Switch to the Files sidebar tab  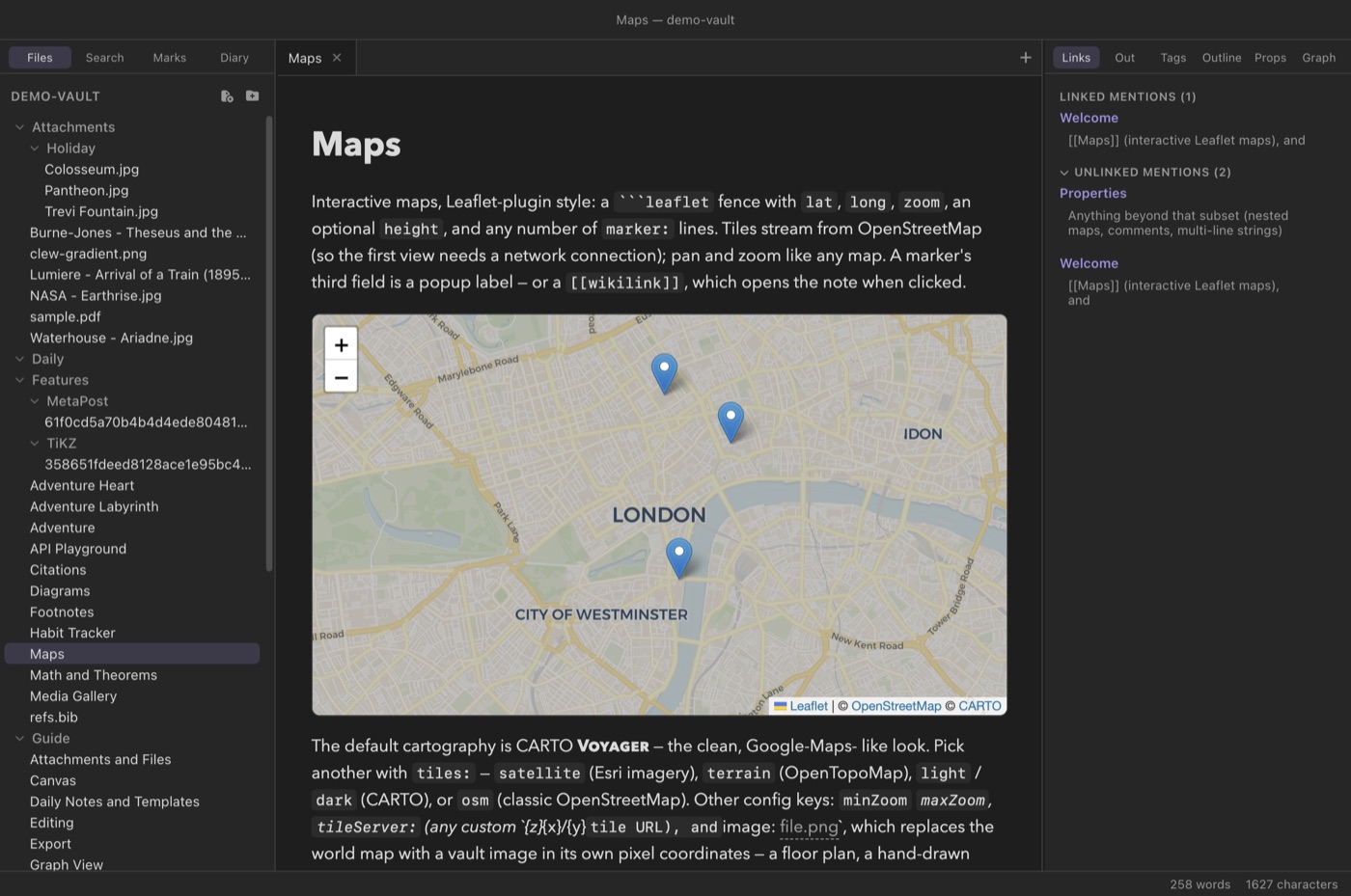[x=40, y=58]
